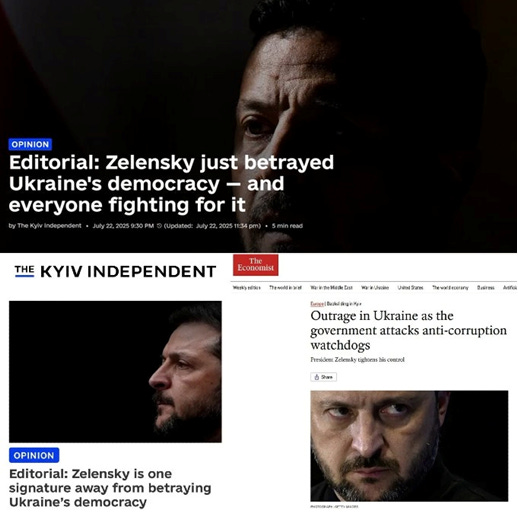The height and width of the screenshot is (512, 518).
Task: Click 'by The Kyiv Independent' author link
Action: (x=45, y=226)
